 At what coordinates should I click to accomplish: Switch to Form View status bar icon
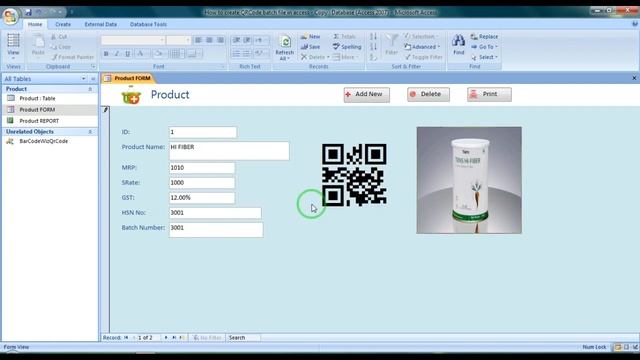618,347
